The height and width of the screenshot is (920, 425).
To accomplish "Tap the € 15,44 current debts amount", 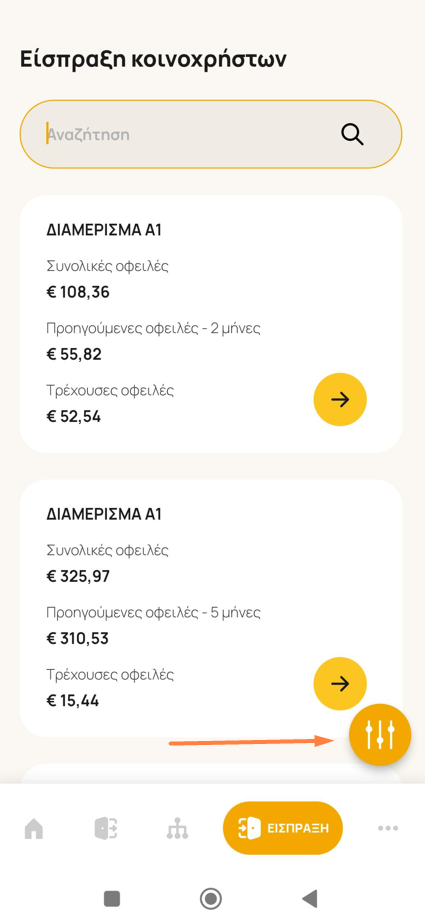I will pyautogui.click(x=73, y=701).
